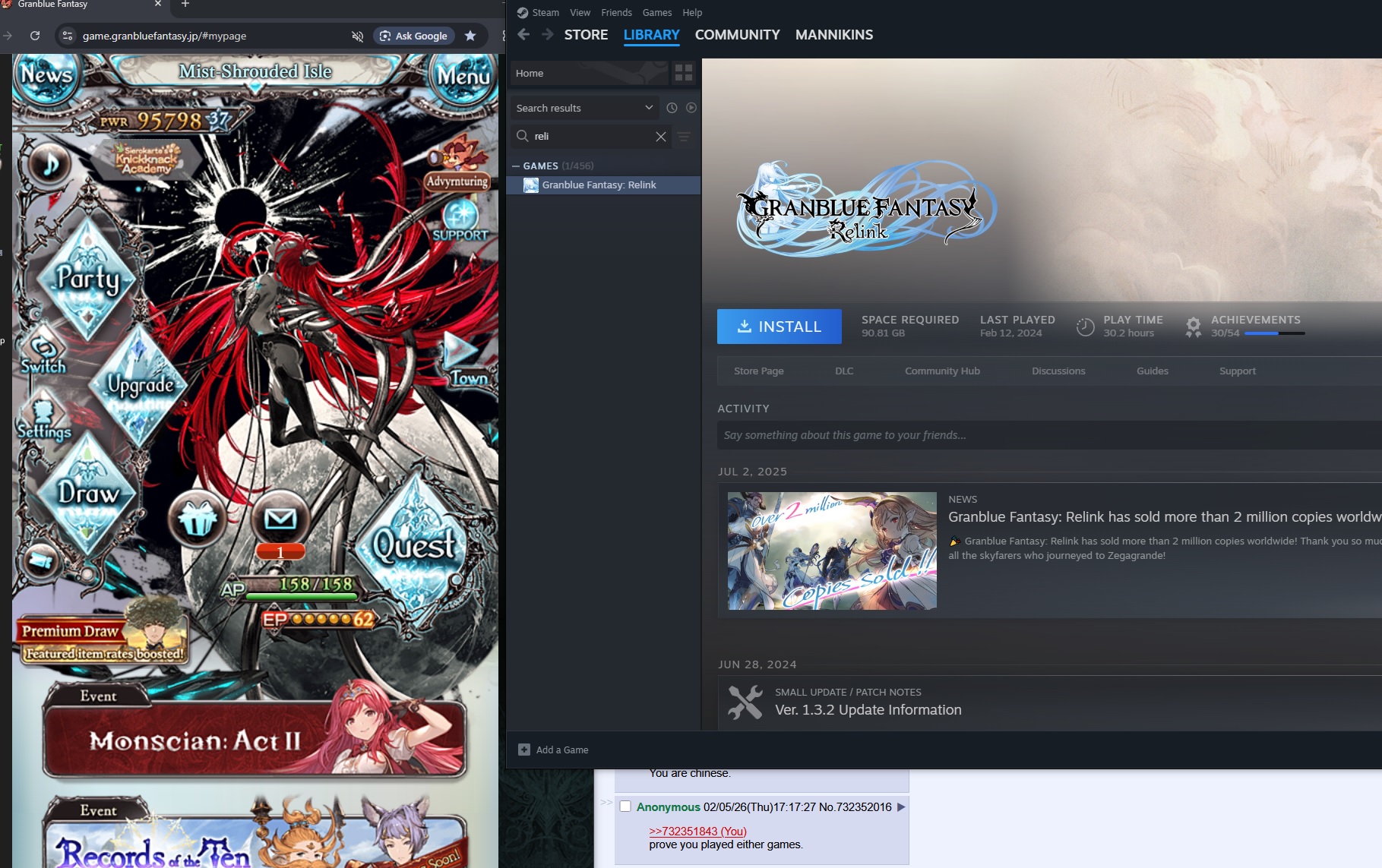Click the achievements gear icon
Screen dimensions: 1382x868
pyautogui.click(x=1194, y=327)
